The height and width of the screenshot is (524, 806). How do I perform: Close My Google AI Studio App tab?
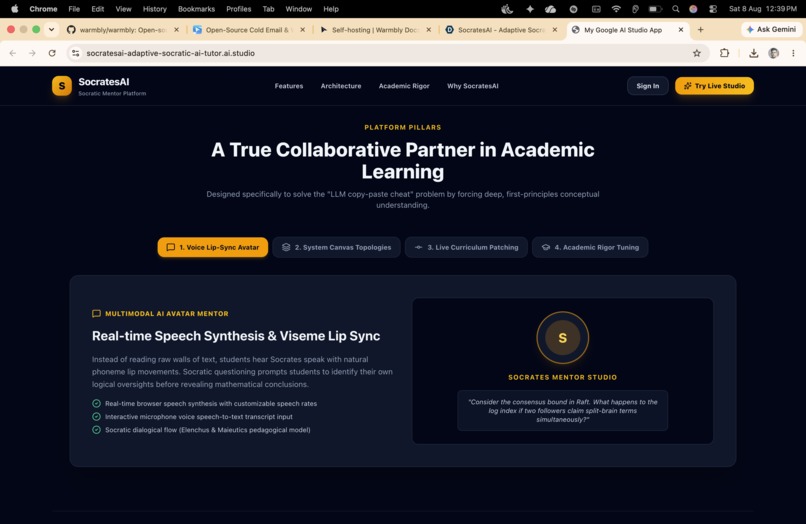click(681, 30)
